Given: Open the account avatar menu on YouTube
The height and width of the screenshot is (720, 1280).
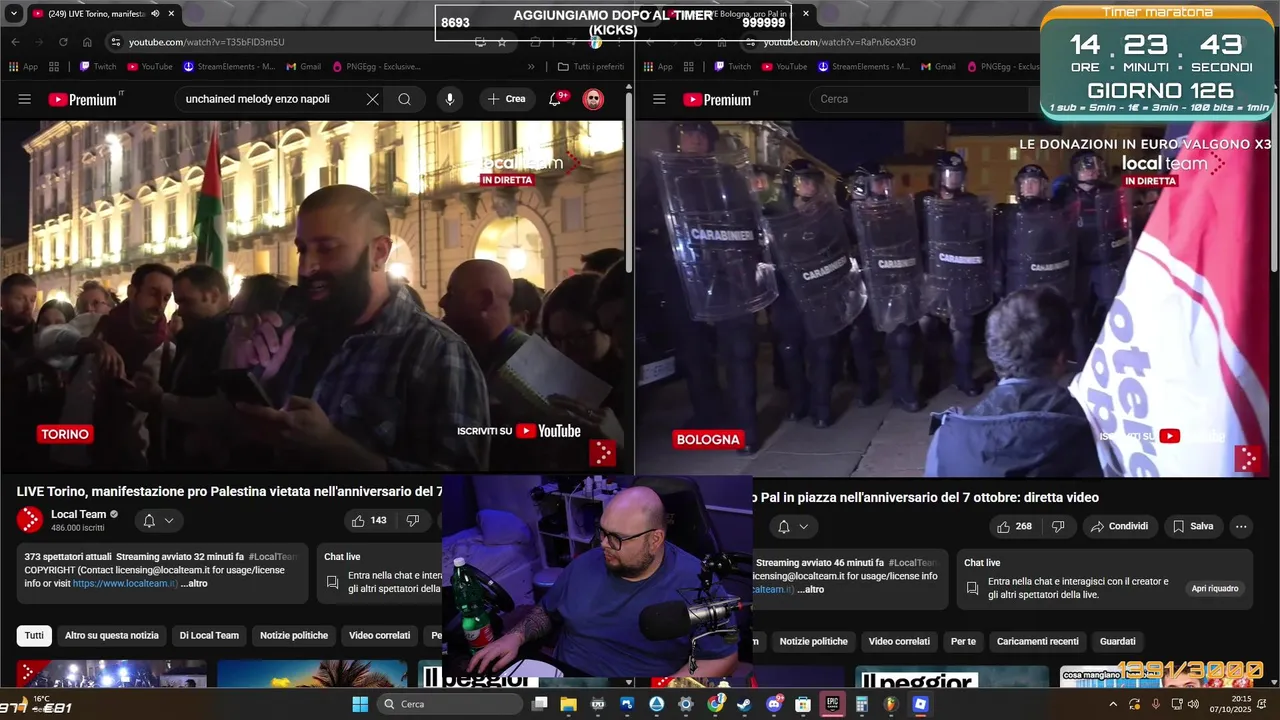Looking at the screenshot, I should coord(593,99).
